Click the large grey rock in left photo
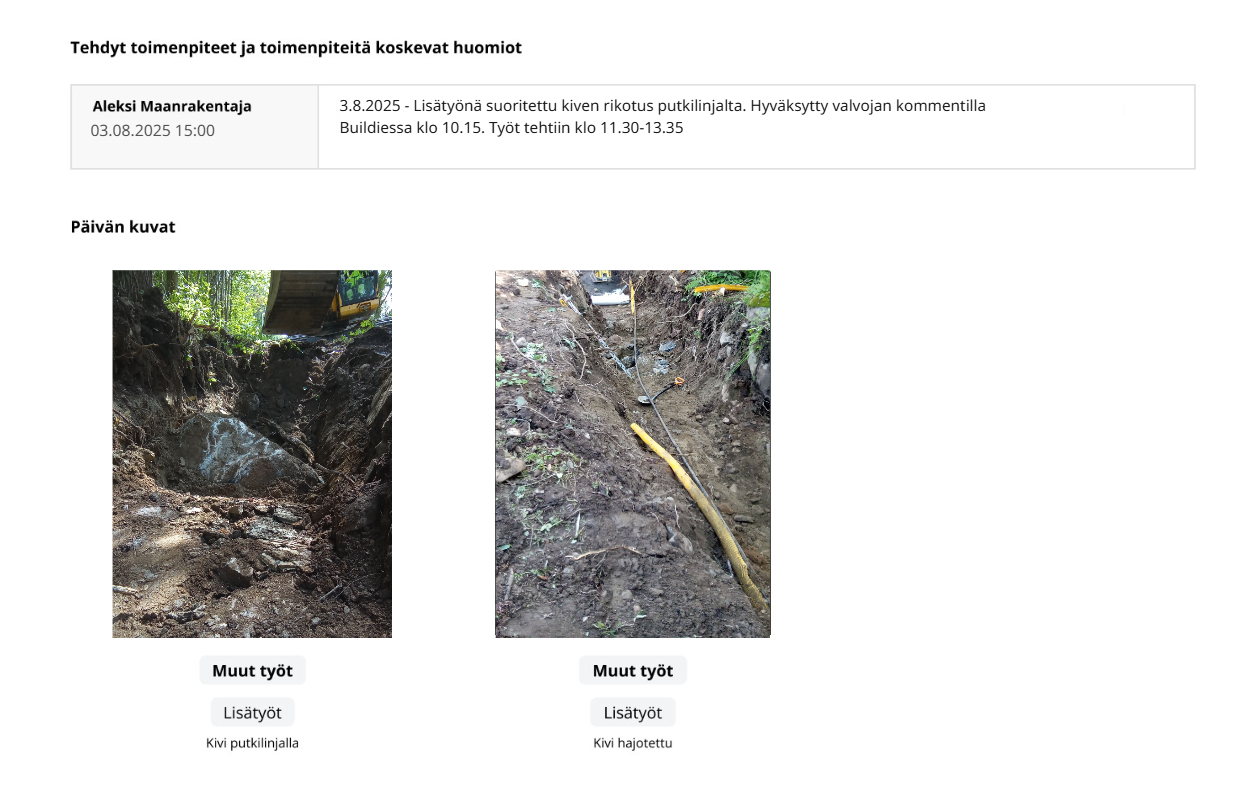1260x793 pixels. (x=240, y=452)
